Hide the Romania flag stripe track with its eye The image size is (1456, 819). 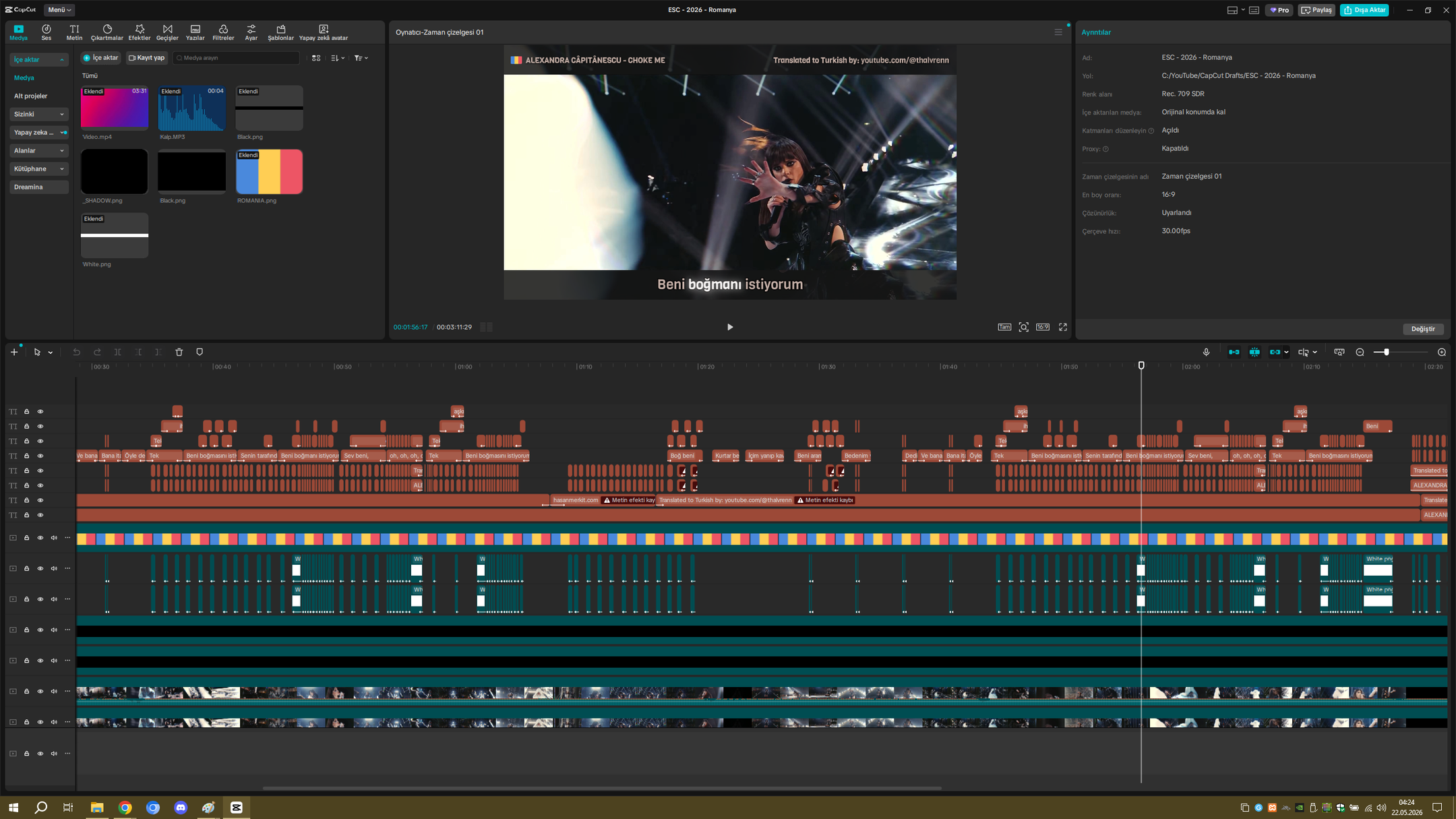40,538
